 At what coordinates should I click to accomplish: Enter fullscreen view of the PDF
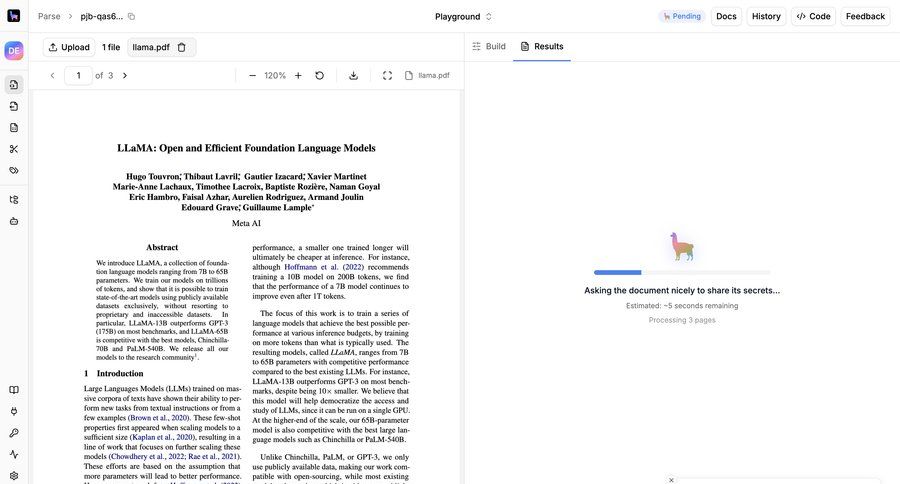387,76
